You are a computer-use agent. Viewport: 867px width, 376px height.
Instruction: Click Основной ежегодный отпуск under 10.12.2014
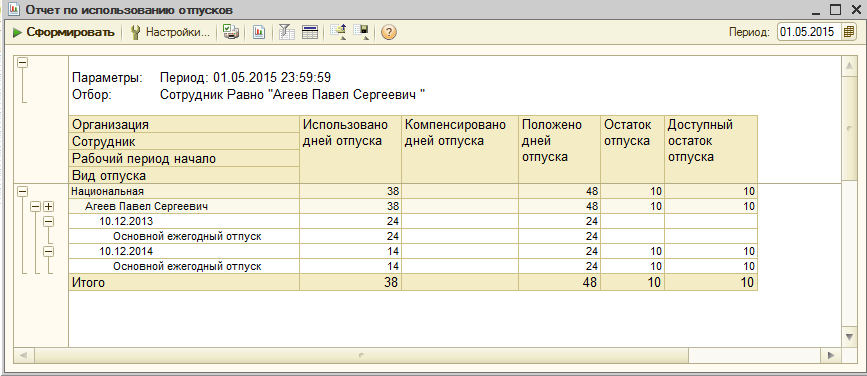(x=184, y=266)
